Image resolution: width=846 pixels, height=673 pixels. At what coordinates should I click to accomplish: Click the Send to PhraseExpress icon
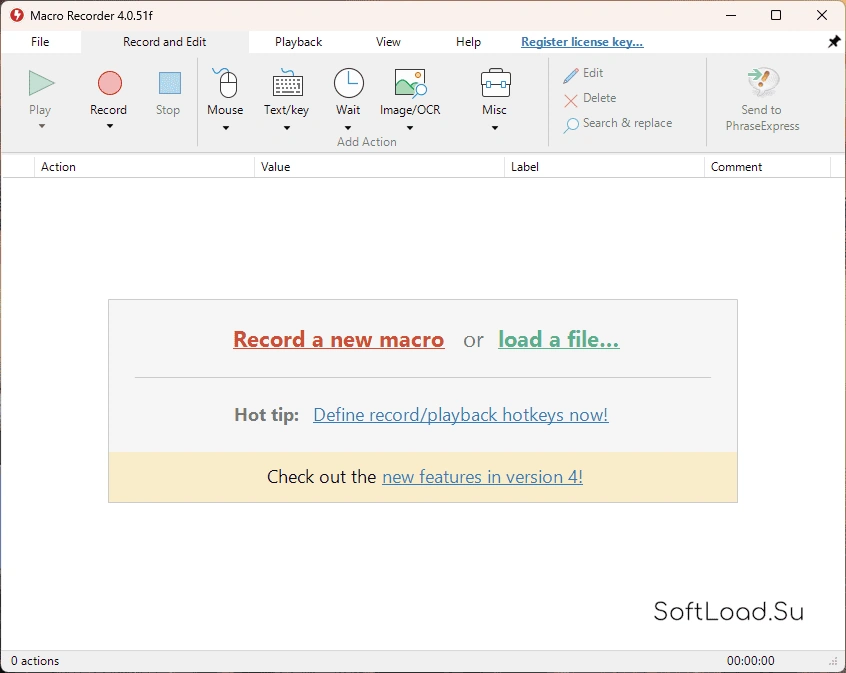coord(763,81)
